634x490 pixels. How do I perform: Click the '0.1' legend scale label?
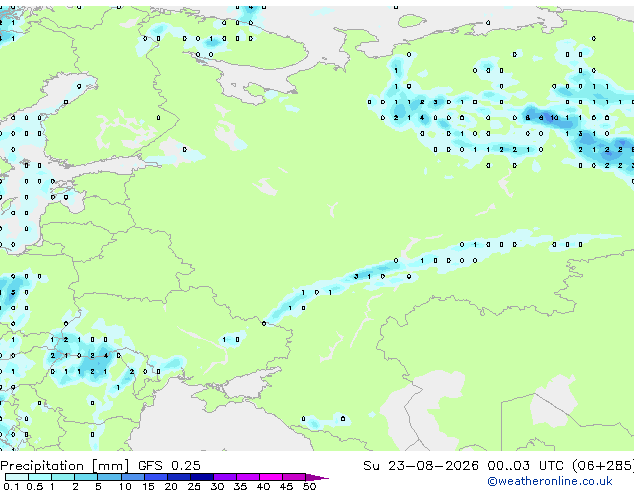click(11, 486)
